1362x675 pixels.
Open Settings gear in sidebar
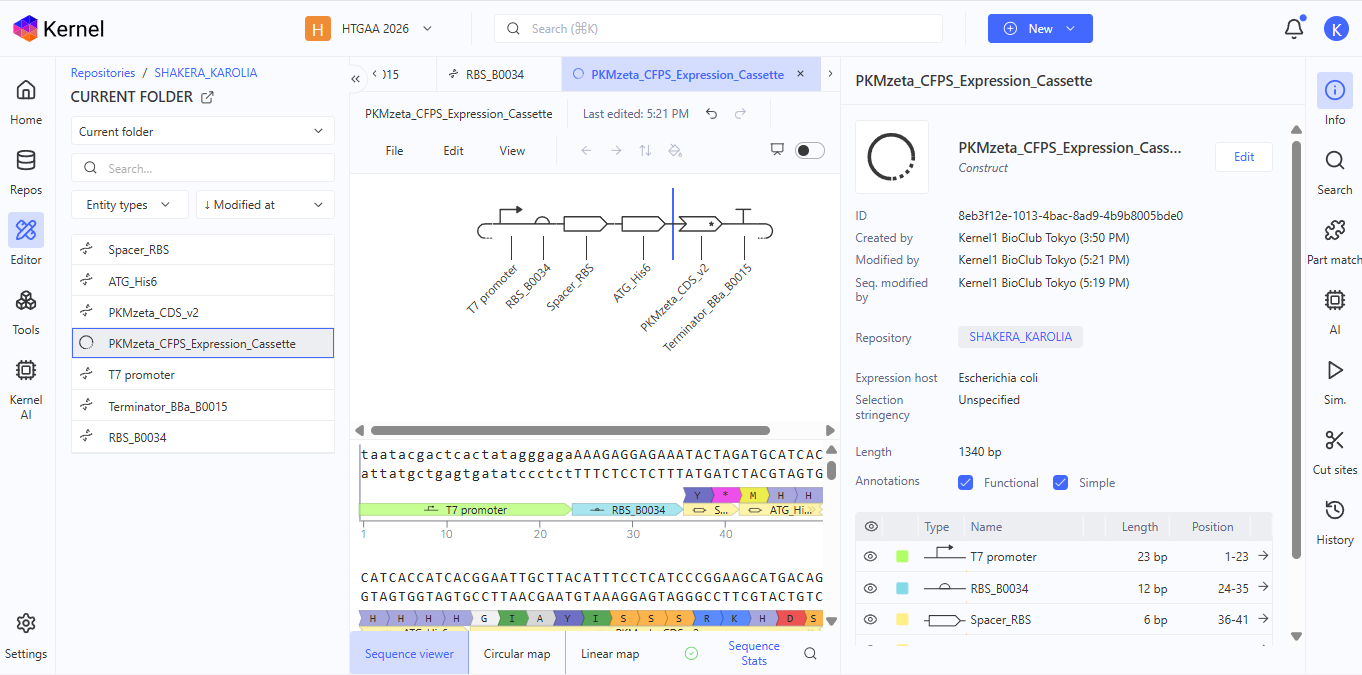tap(26, 635)
